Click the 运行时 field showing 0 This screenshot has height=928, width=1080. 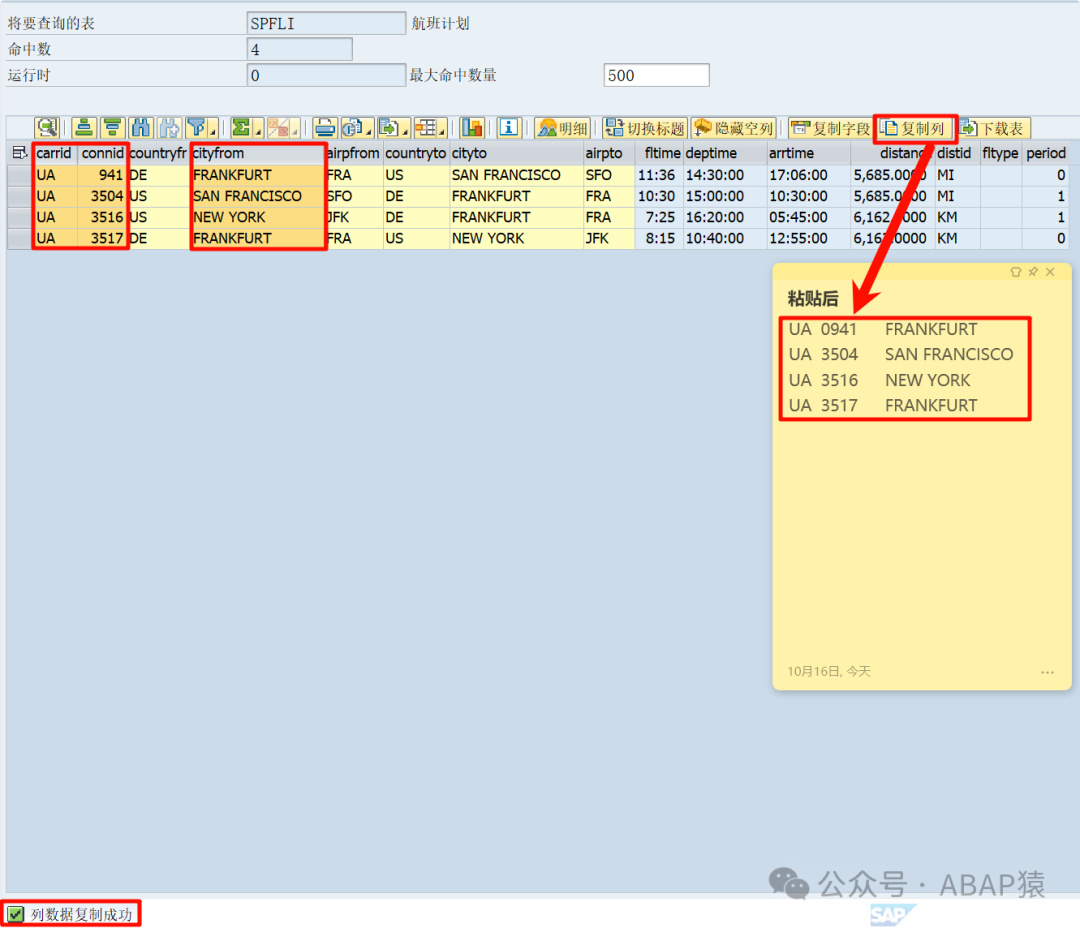tap(326, 76)
